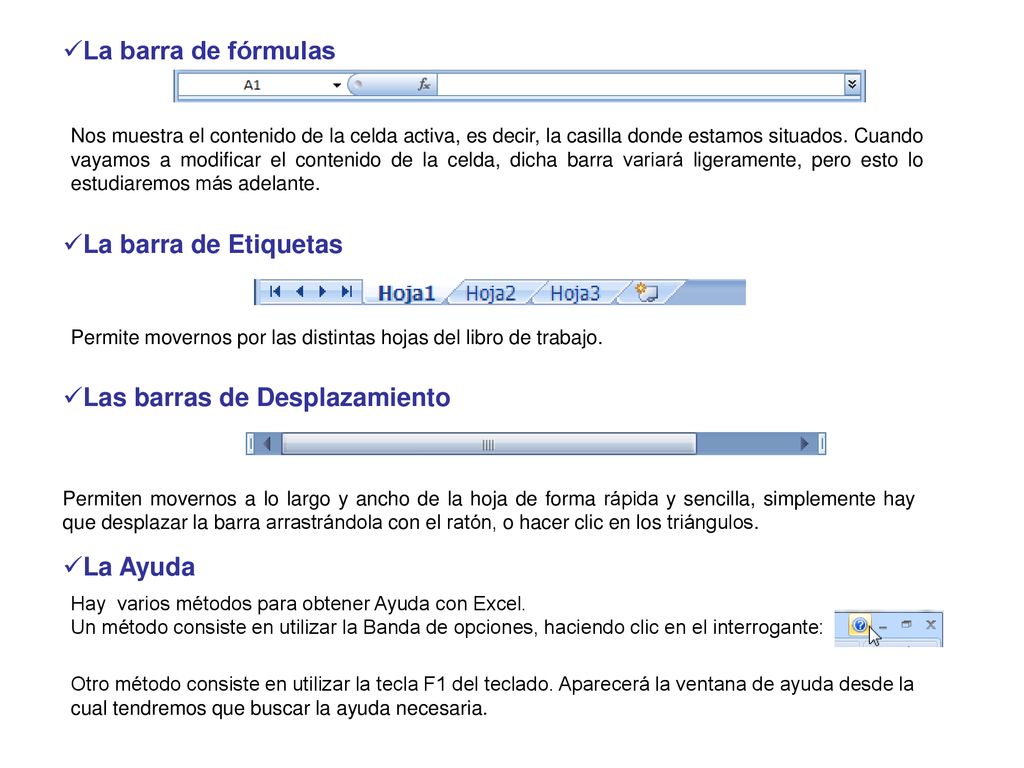Click the close X button
Screen dimensions: 1024x768
(931, 624)
